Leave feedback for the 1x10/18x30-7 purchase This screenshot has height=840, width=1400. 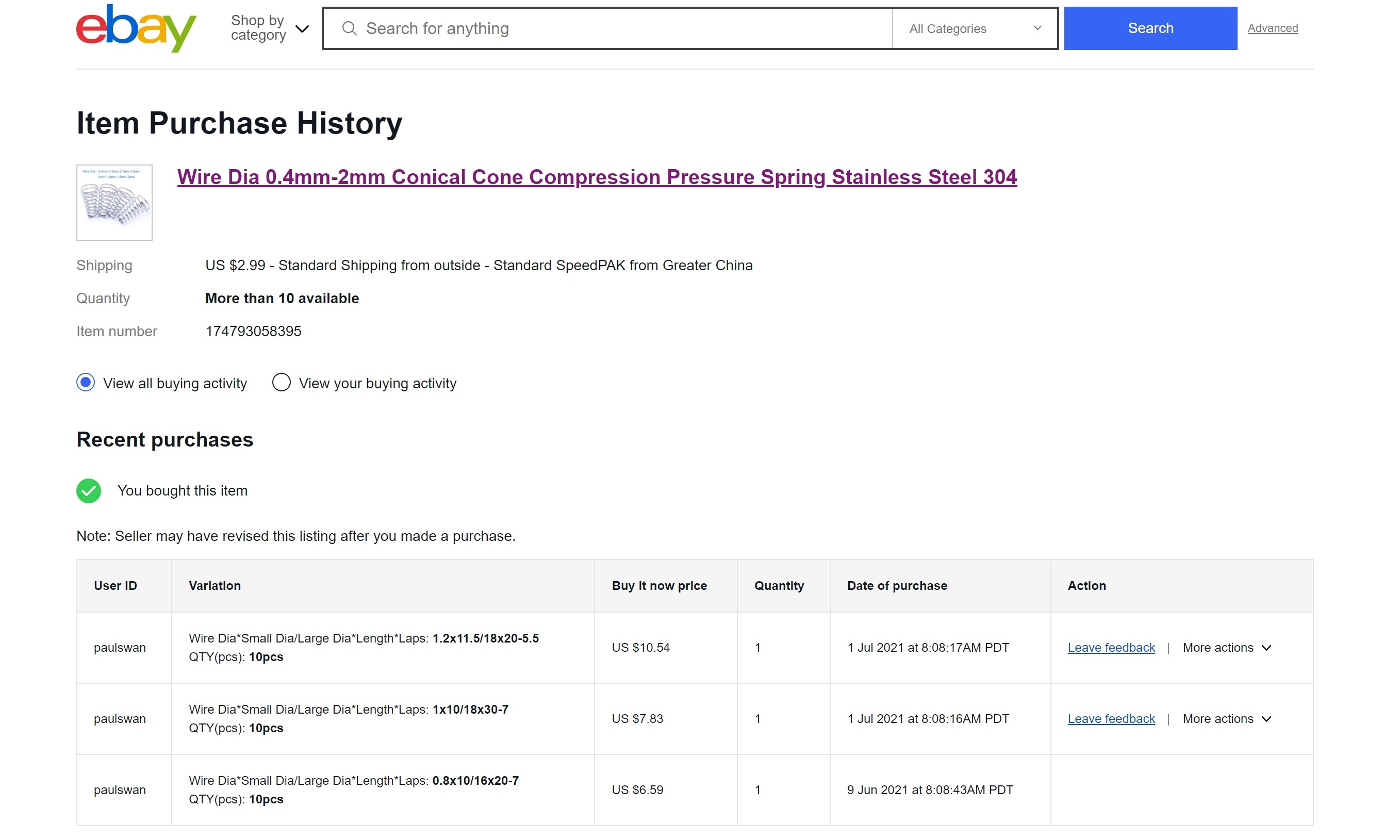[x=1111, y=719]
